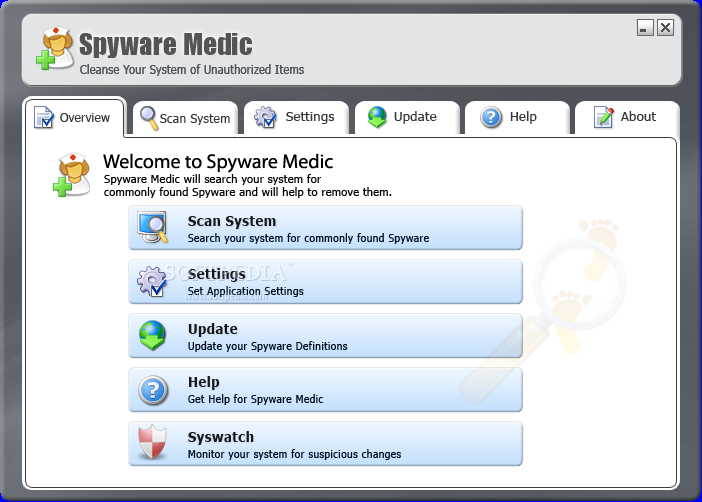Open the About tab

click(627, 117)
